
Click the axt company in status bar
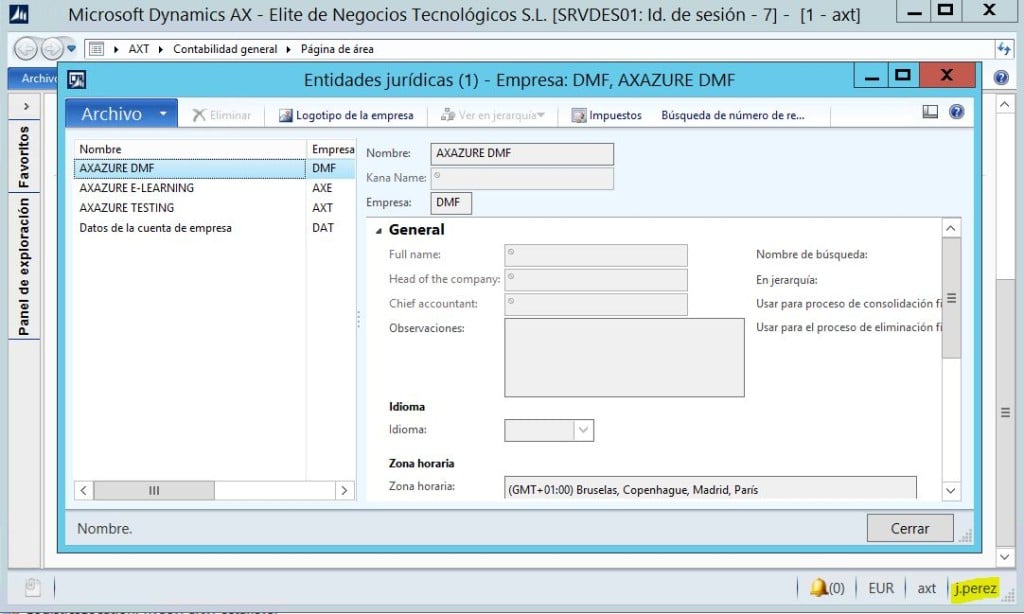click(926, 589)
